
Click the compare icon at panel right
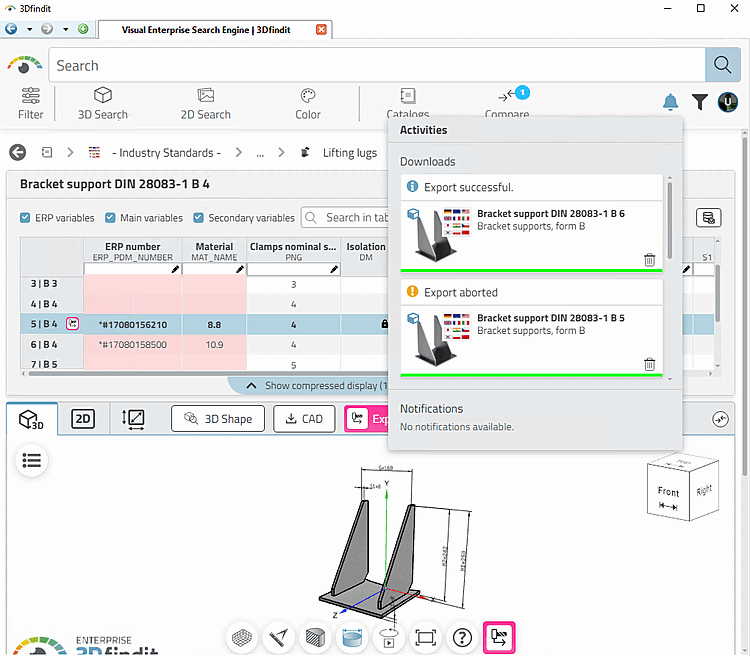click(720, 419)
